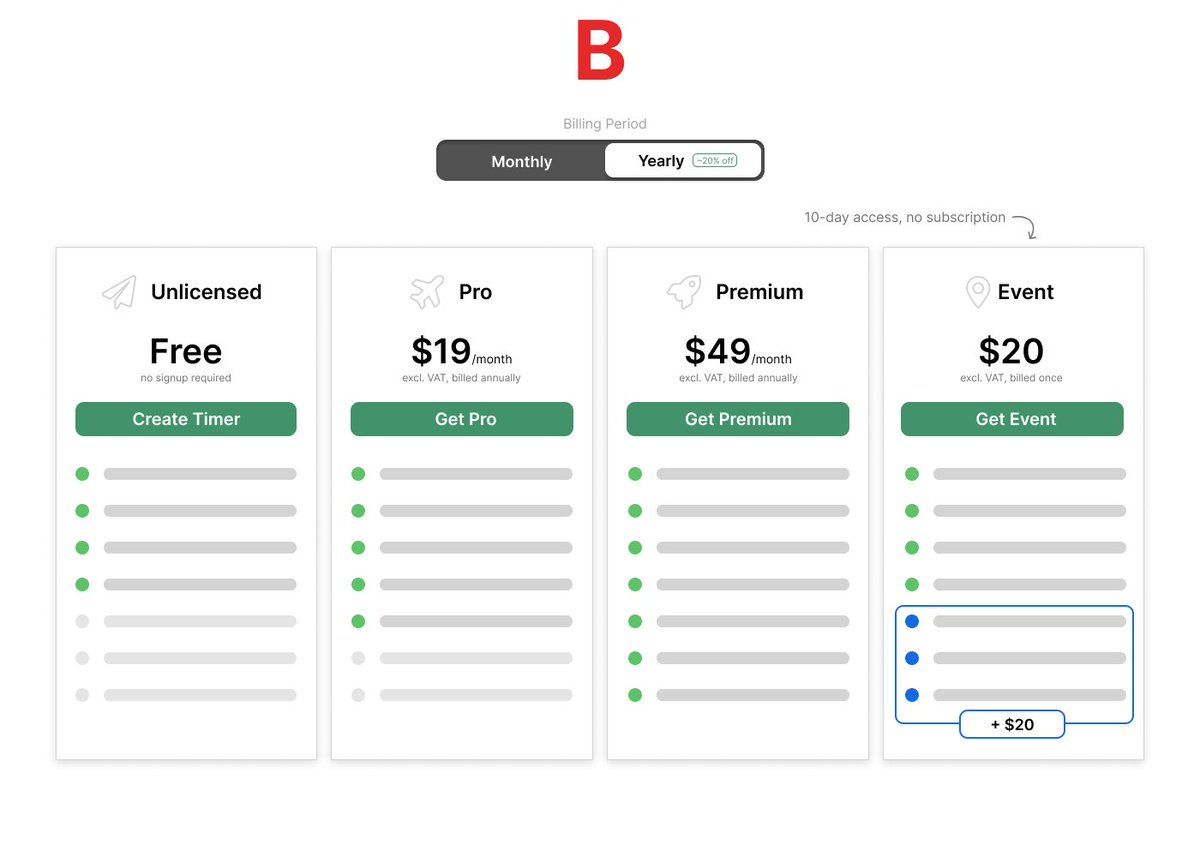Switch billing period to Monthly

click(521, 161)
